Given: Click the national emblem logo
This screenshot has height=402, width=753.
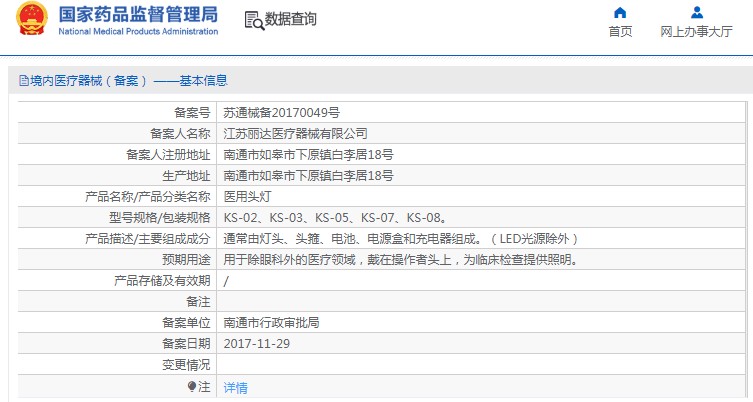Looking at the screenshot, I should [32, 19].
